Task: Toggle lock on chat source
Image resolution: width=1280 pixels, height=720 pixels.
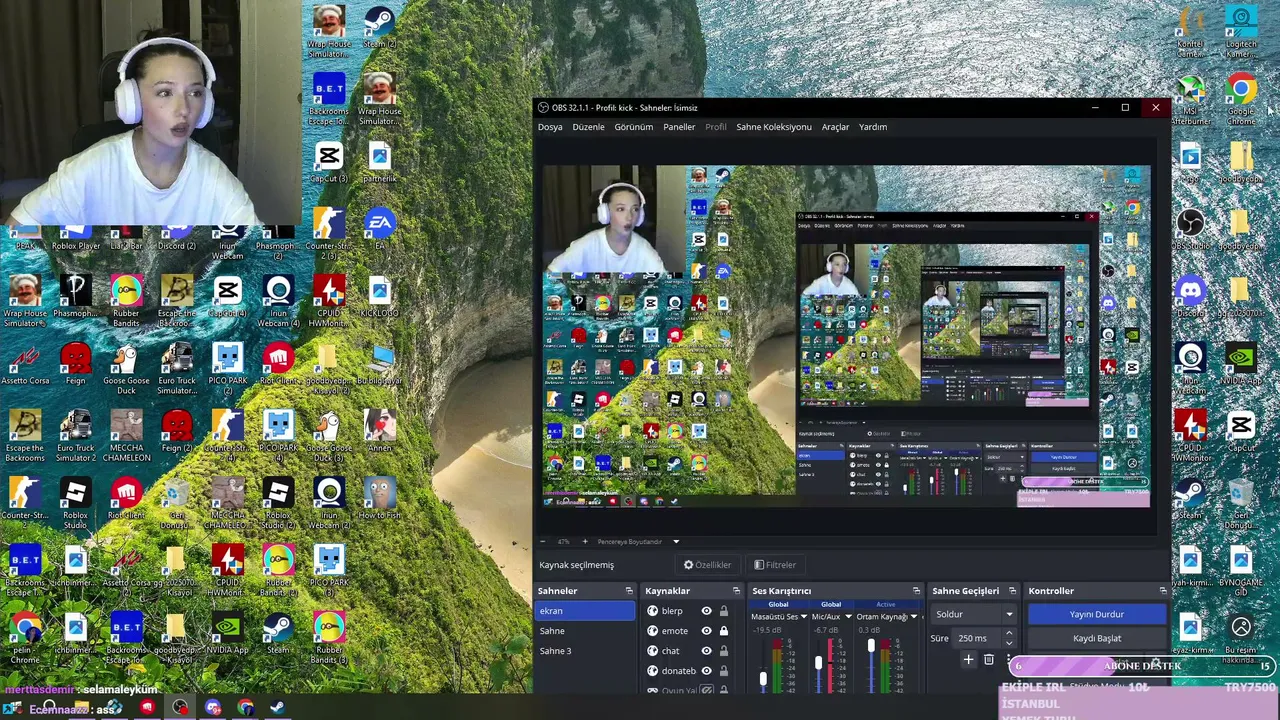Action: (723, 651)
